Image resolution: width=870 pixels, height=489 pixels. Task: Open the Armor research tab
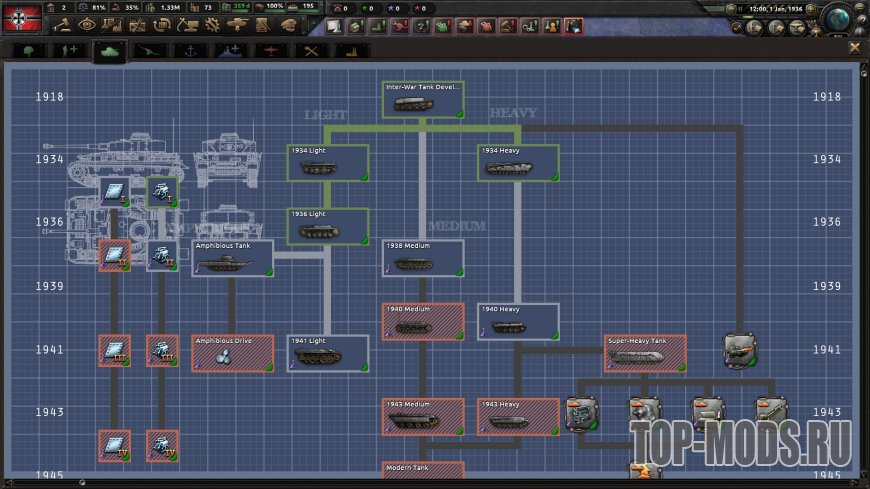pos(110,49)
